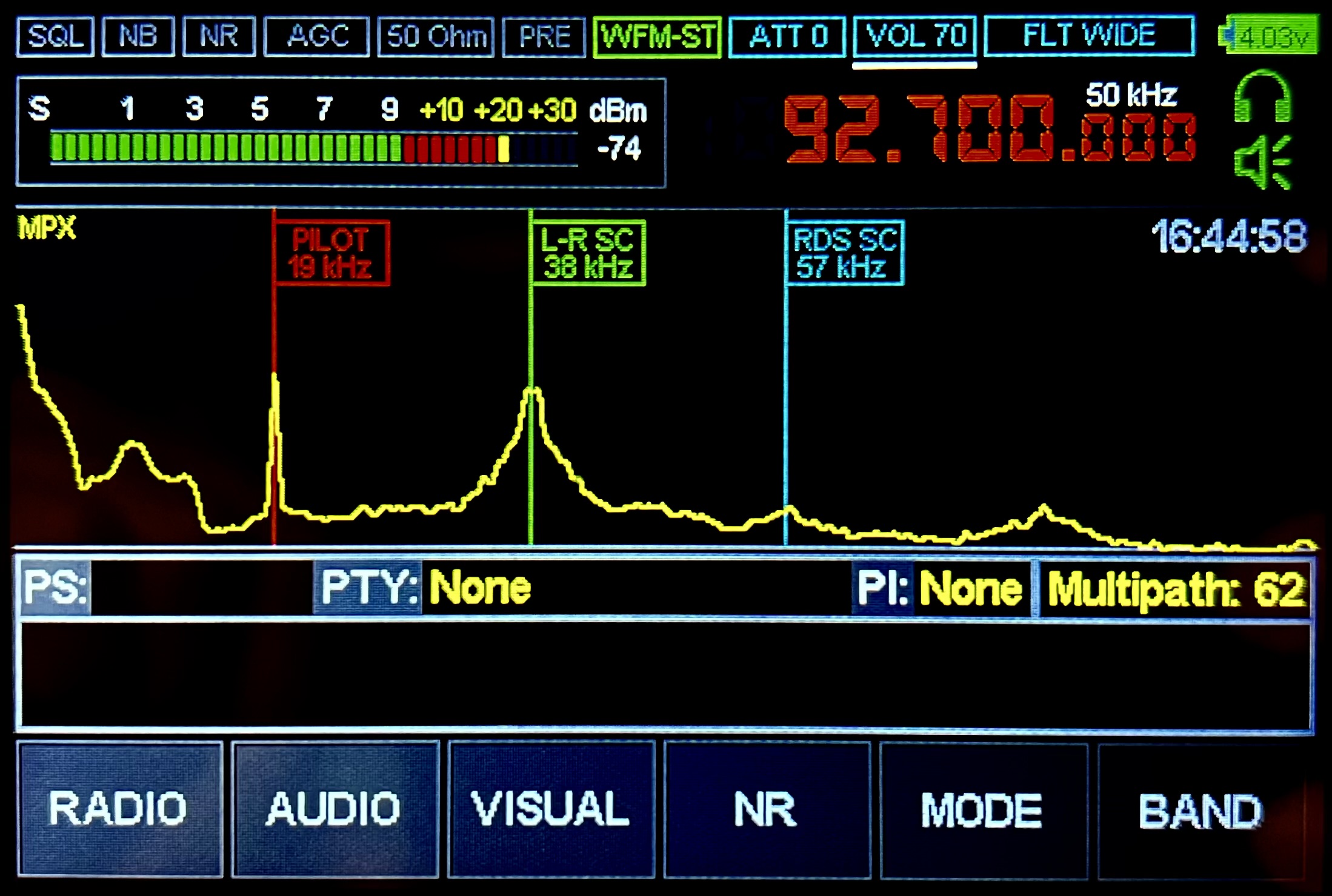Tap the speaker output icon
The width and height of the screenshot is (1332, 896).
point(1264,162)
